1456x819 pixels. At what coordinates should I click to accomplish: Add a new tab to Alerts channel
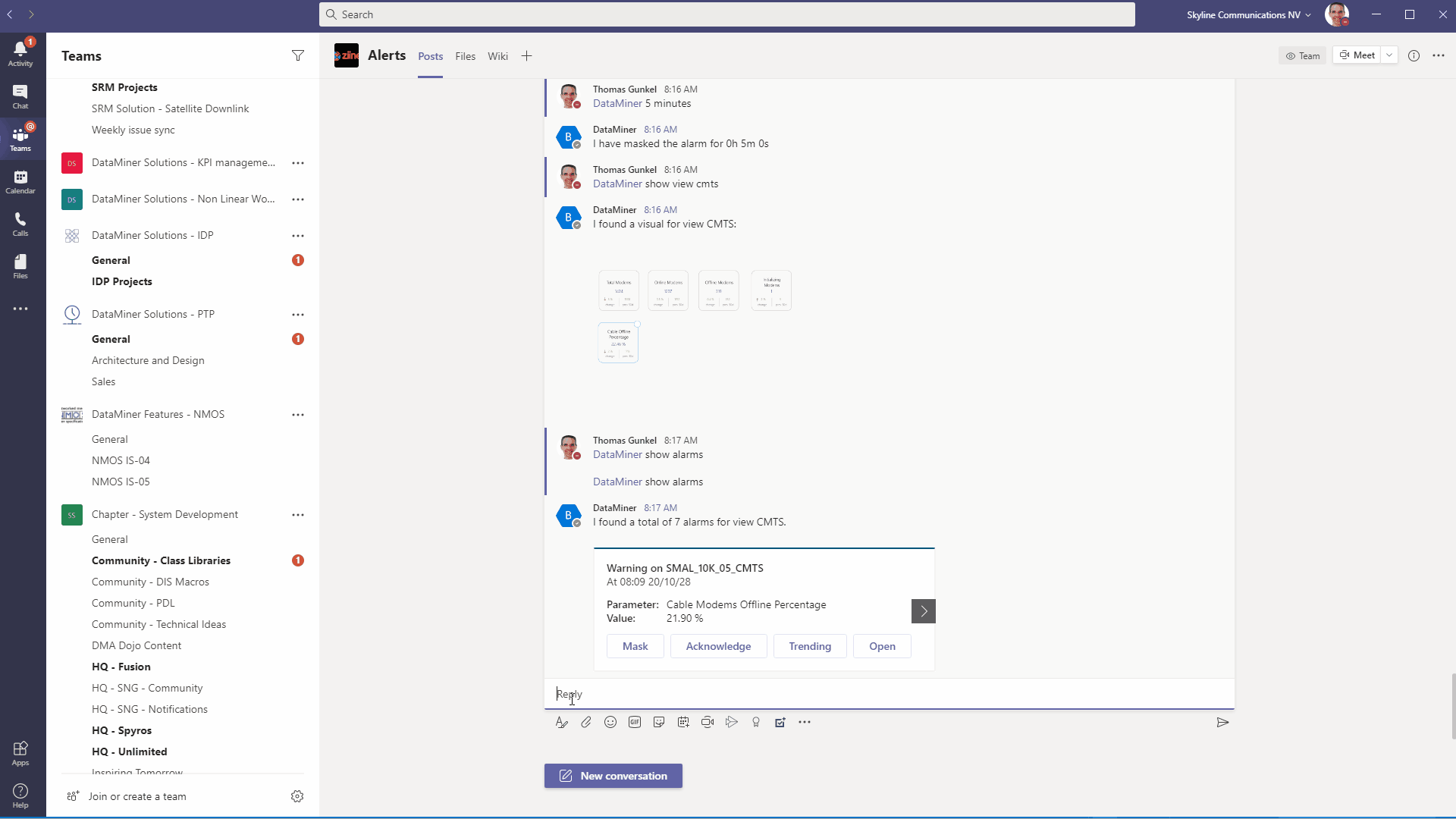pyautogui.click(x=526, y=56)
